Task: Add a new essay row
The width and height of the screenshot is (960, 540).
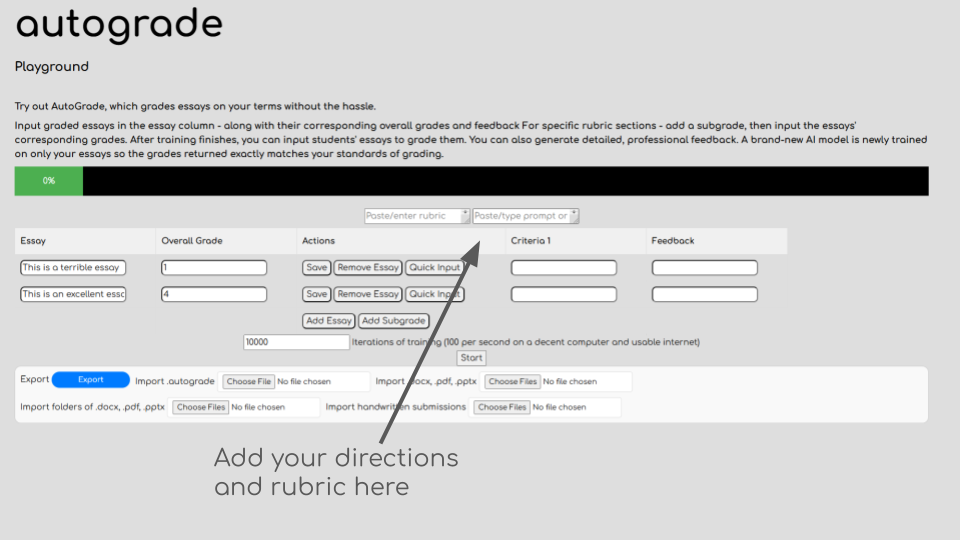Action: (329, 321)
